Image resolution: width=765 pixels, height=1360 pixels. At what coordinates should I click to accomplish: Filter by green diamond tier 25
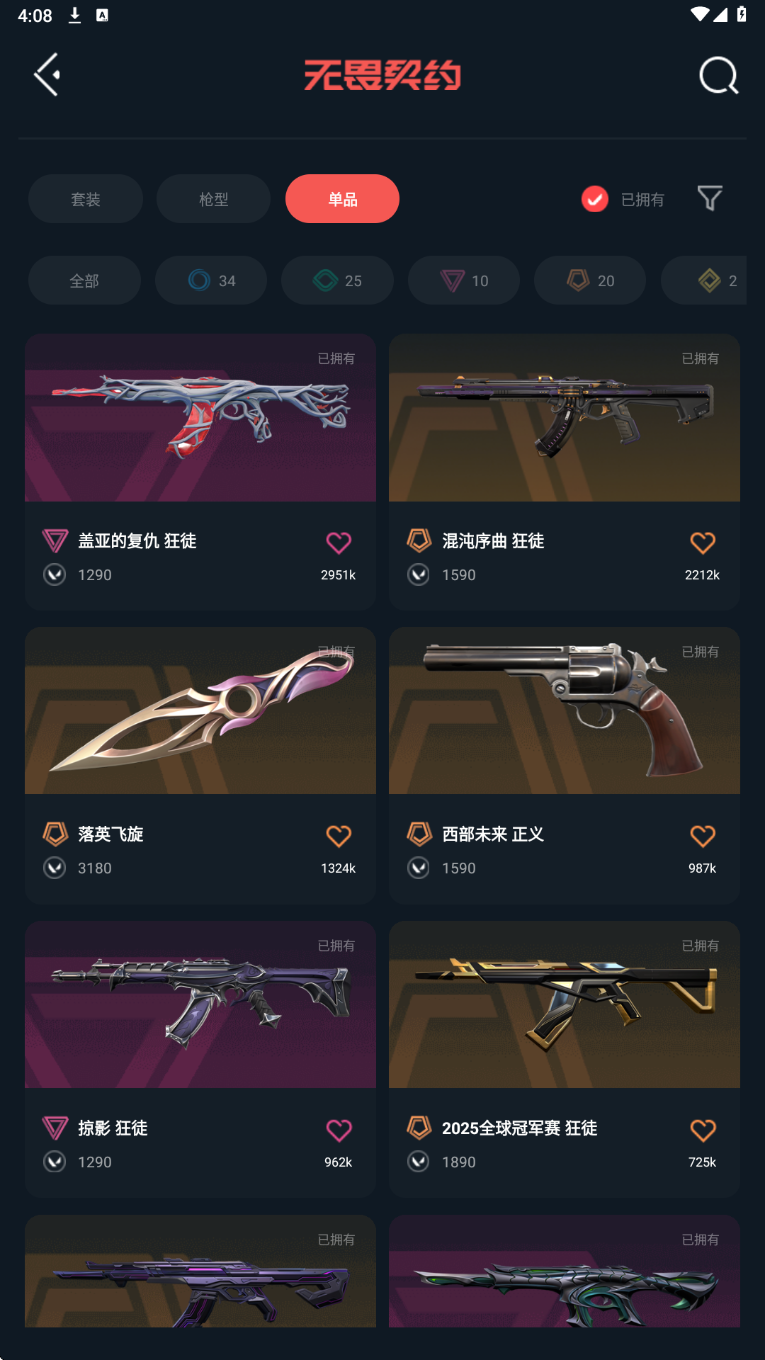pos(337,281)
